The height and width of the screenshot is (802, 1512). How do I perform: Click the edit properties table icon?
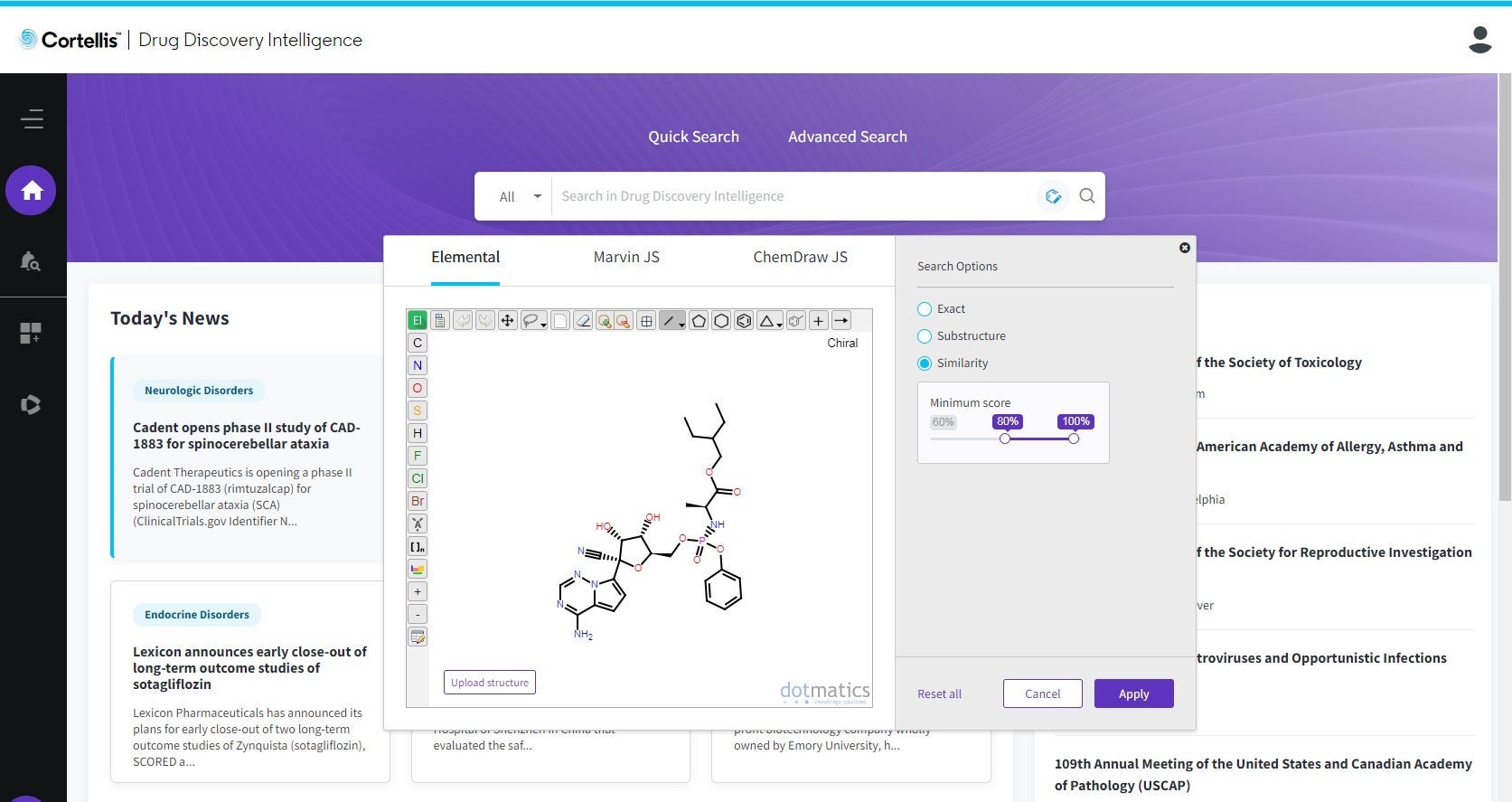pos(418,637)
